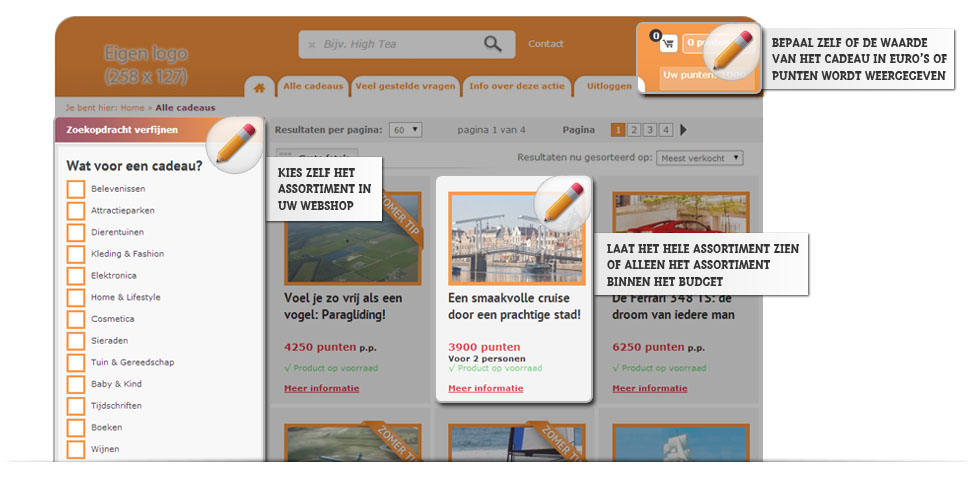
Task: Open Meer informatie for cruise product
Action: (x=486, y=388)
